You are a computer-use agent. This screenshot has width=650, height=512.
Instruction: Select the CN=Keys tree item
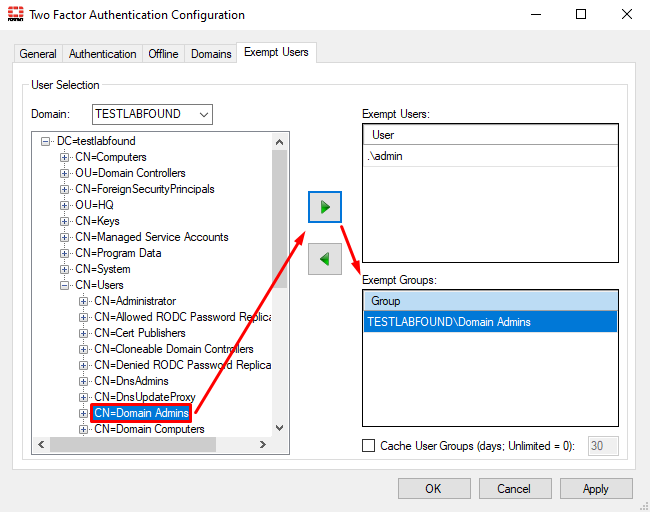pyautogui.click(x=97, y=221)
